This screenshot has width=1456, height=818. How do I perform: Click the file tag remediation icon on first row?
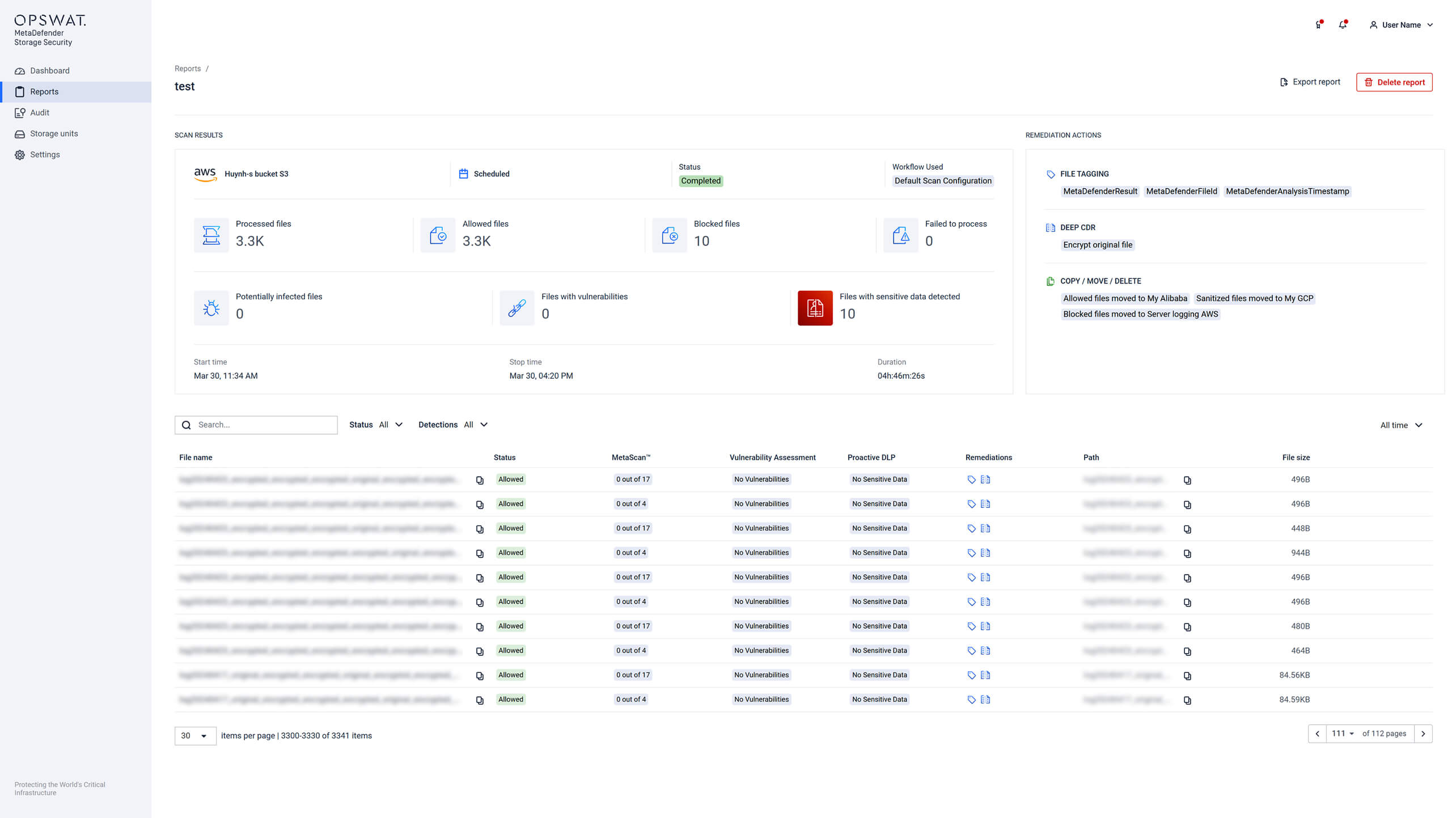click(971, 480)
